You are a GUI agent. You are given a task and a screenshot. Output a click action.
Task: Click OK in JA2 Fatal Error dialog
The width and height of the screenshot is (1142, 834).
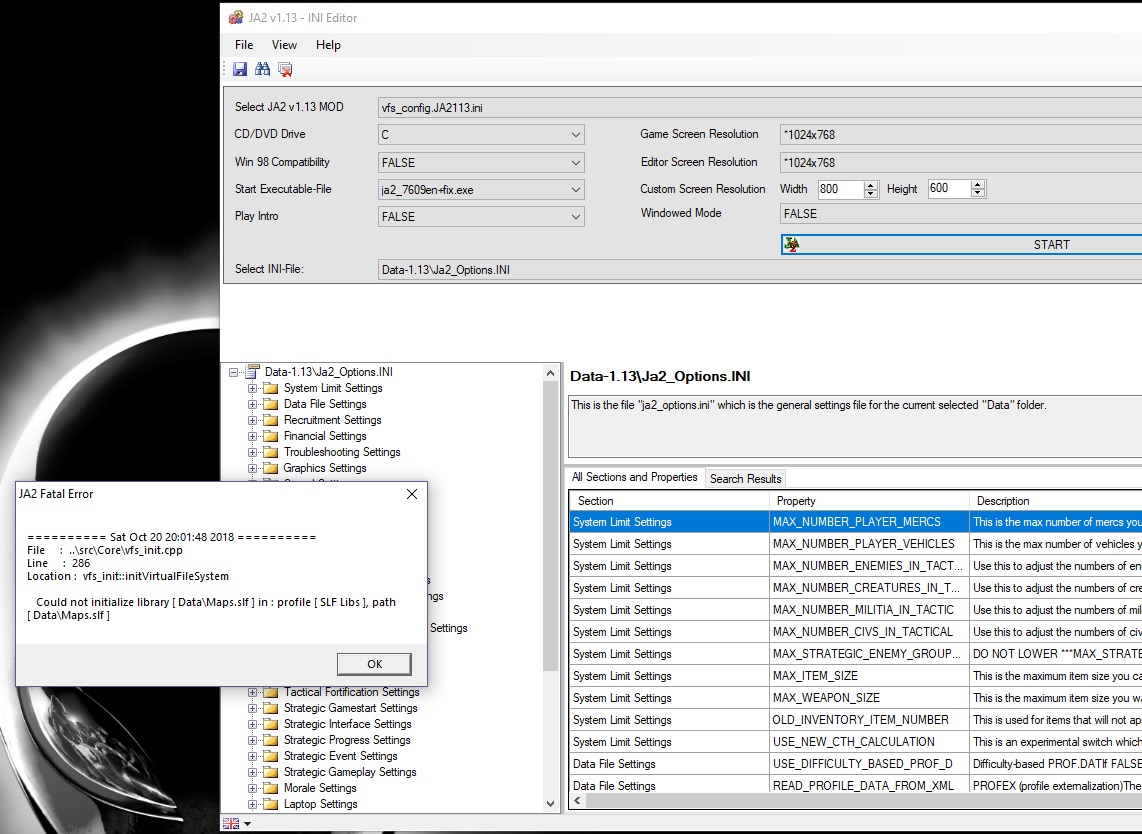(x=374, y=664)
